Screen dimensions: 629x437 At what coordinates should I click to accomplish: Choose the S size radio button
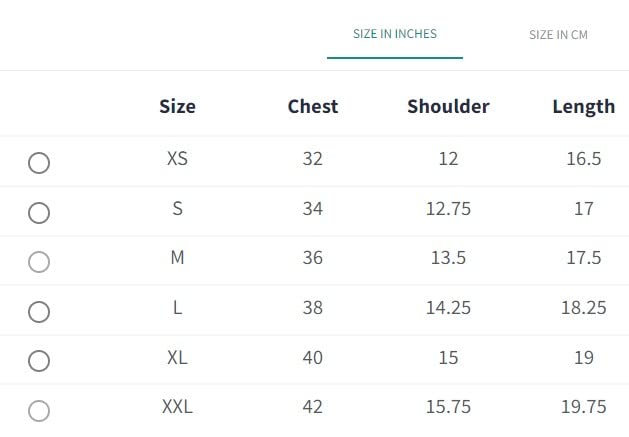click(x=39, y=213)
